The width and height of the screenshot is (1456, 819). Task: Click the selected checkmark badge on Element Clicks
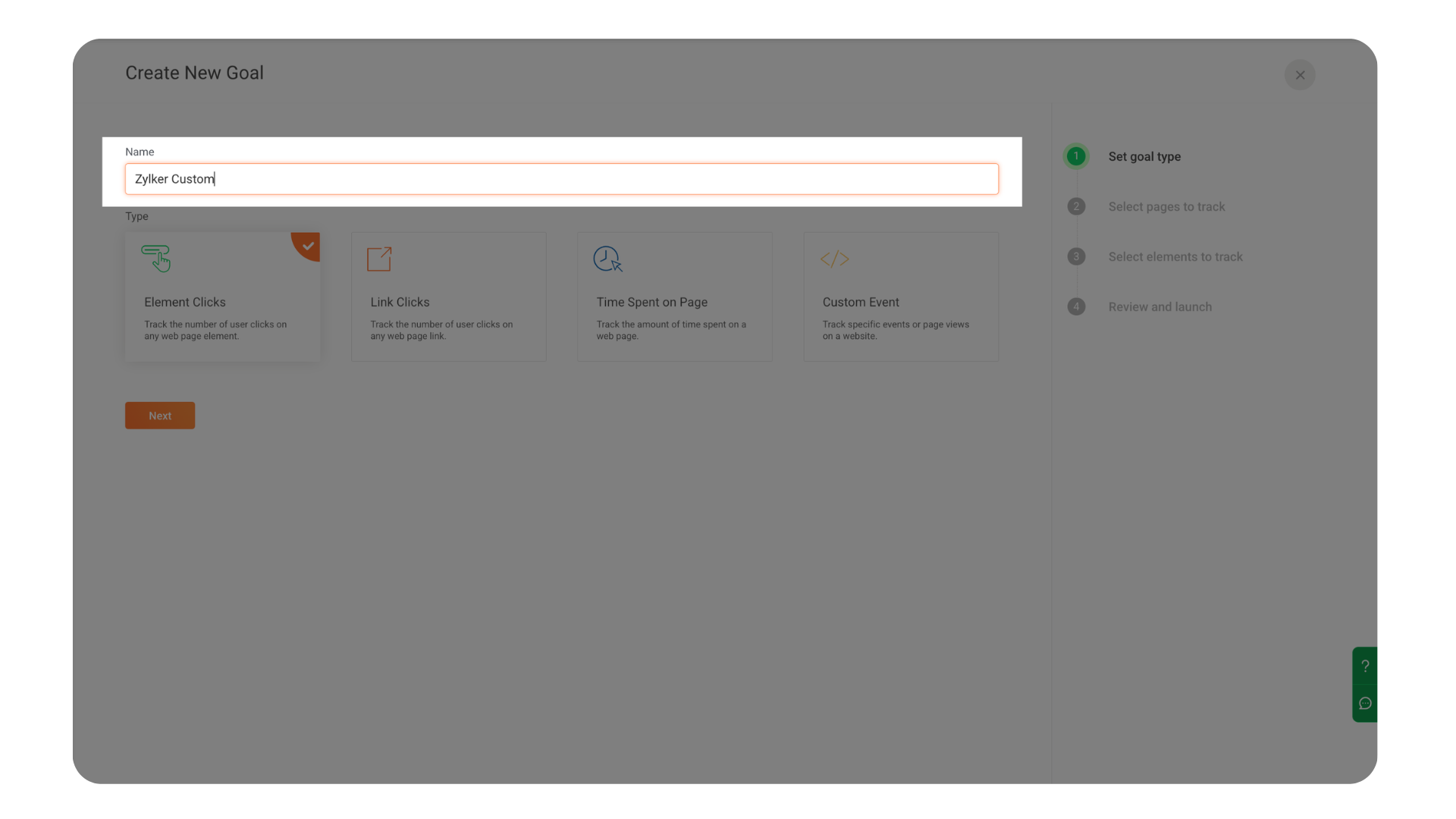click(x=307, y=245)
